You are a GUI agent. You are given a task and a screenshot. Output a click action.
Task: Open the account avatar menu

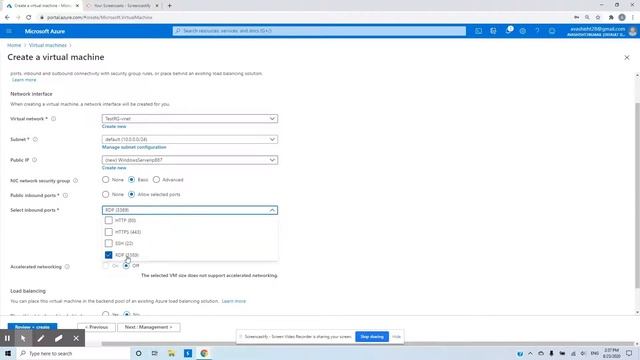click(633, 31)
